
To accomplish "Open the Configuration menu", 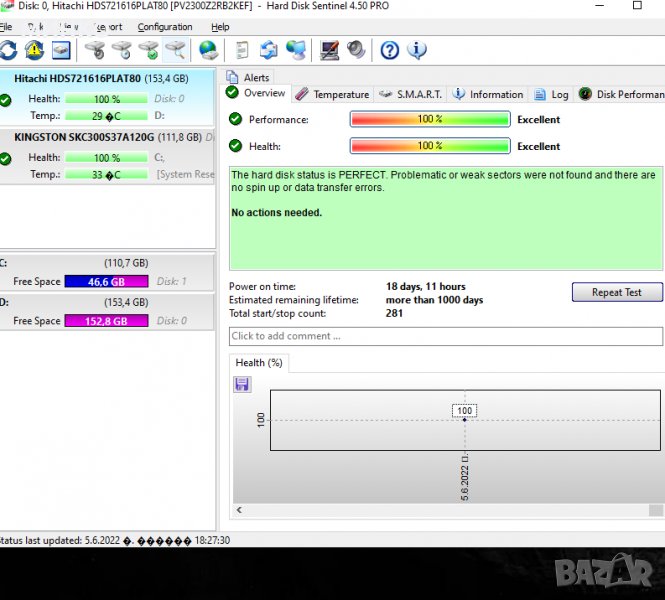I will tap(165, 27).
